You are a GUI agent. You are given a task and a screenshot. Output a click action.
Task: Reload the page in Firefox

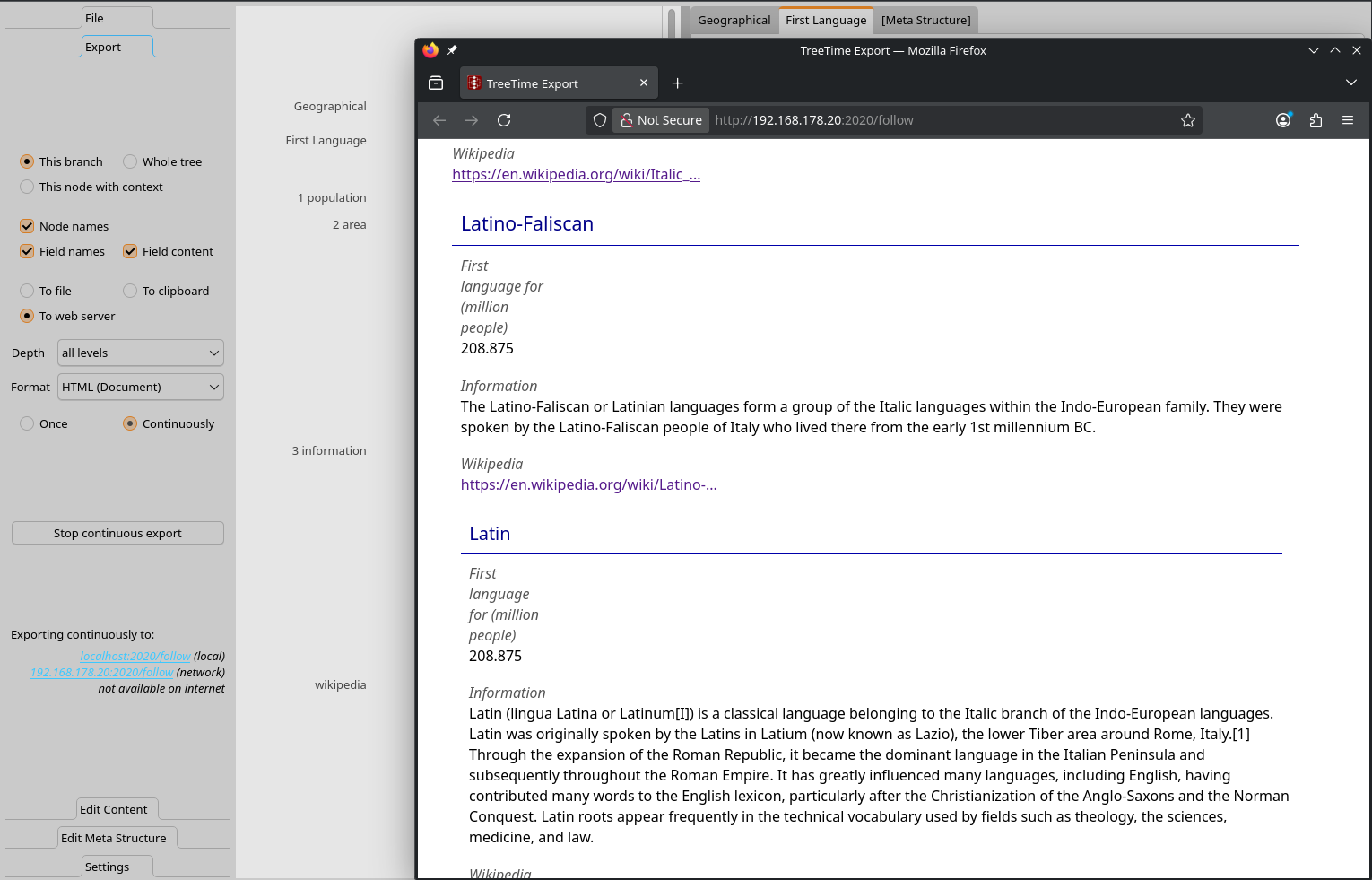click(504, 120)
